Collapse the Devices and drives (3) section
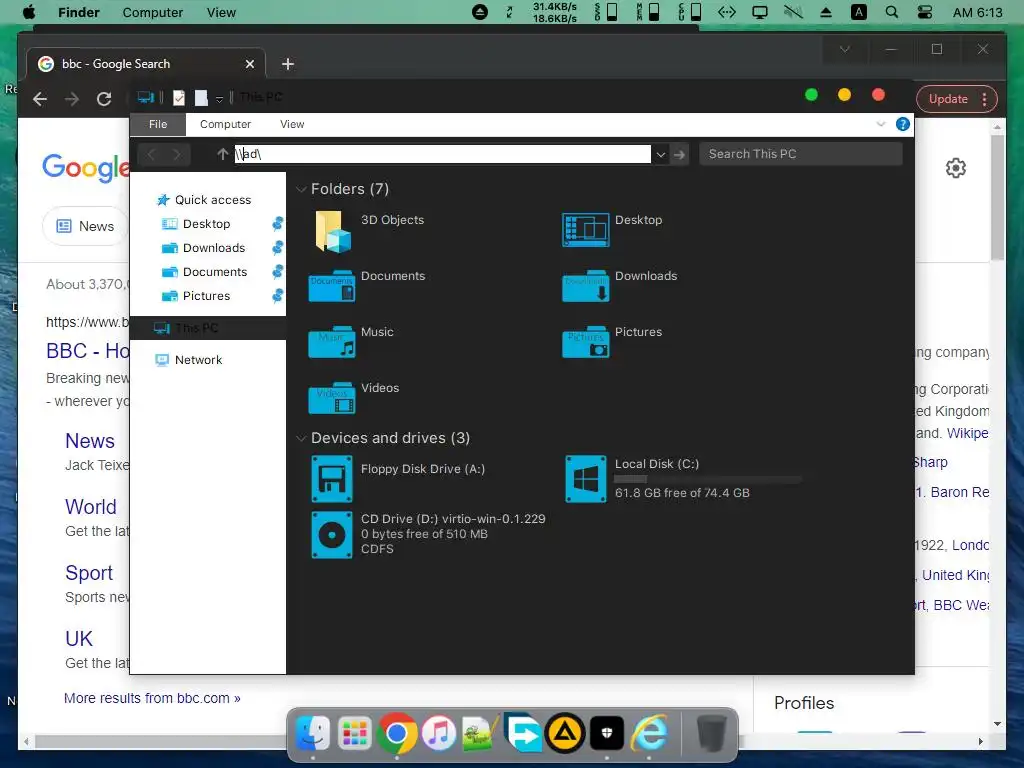Image resolution: width=1024 pixels, height=768 pixels. coord(301,438)
